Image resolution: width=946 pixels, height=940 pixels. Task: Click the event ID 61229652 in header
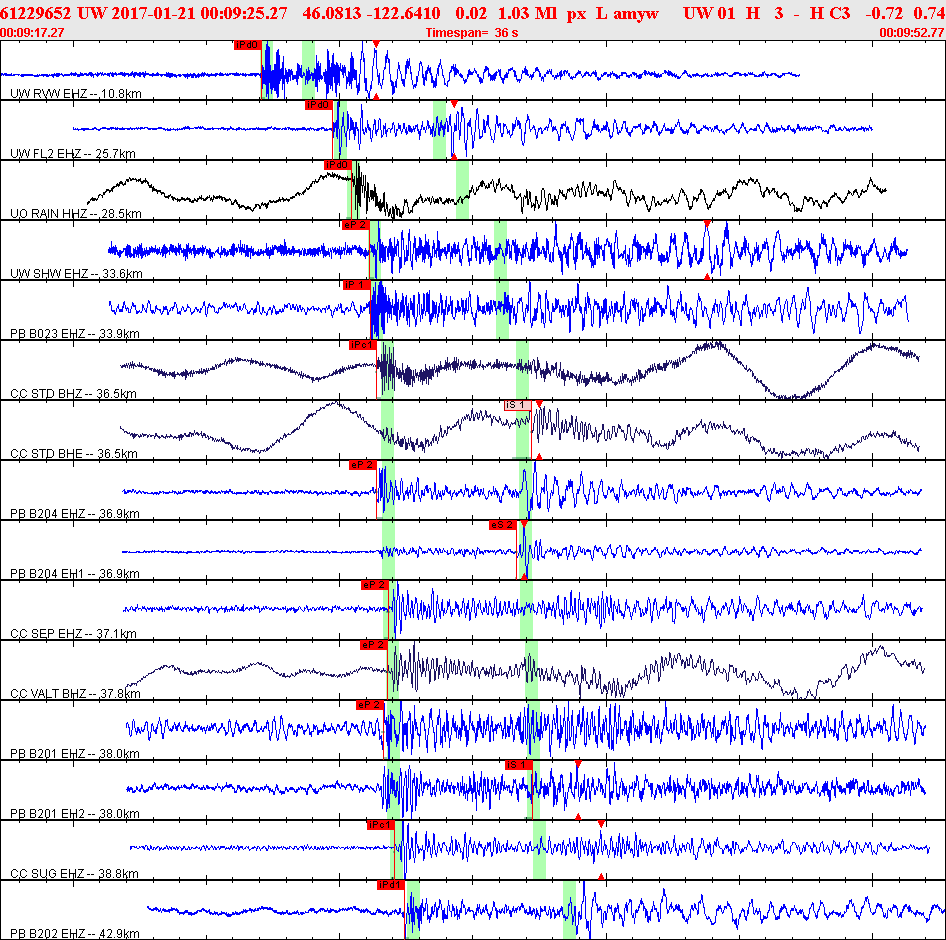pyautogui.click(x=36, y=13)
